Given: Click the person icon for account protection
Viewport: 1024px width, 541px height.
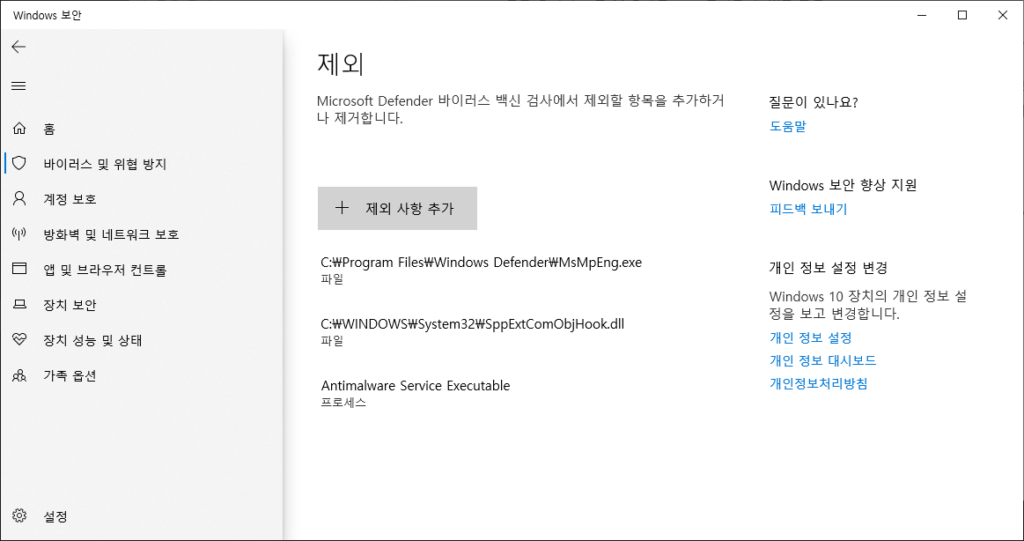Looking at the screenshot, I should tap(20, 199).
